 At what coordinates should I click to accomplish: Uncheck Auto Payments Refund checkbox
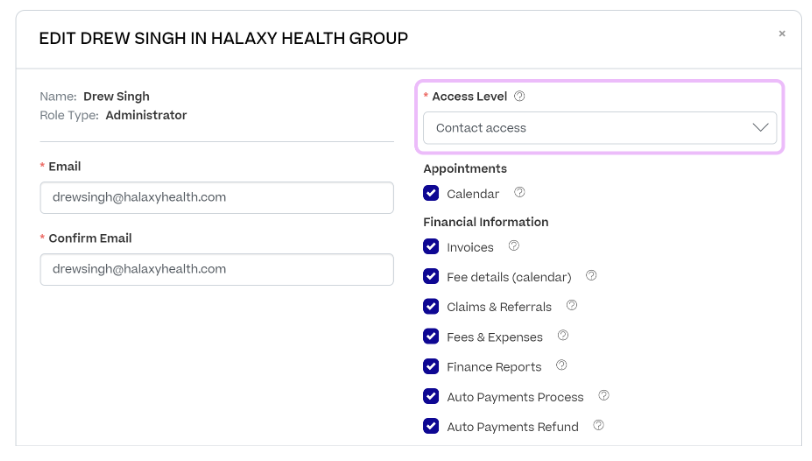pyautogui.click(x=431, y=427)
